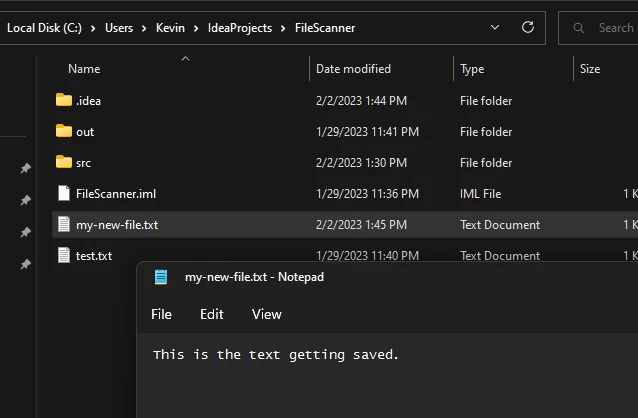Screen dimensions: 638x418
Task: Expand the chevron after IdeaProjects breadcrumb
Action: pos(283,28)
